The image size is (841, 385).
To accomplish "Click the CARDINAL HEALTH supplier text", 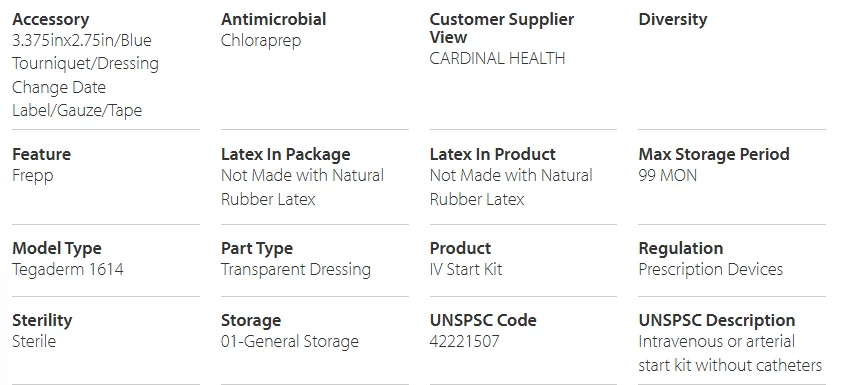I will click(497, 58).
